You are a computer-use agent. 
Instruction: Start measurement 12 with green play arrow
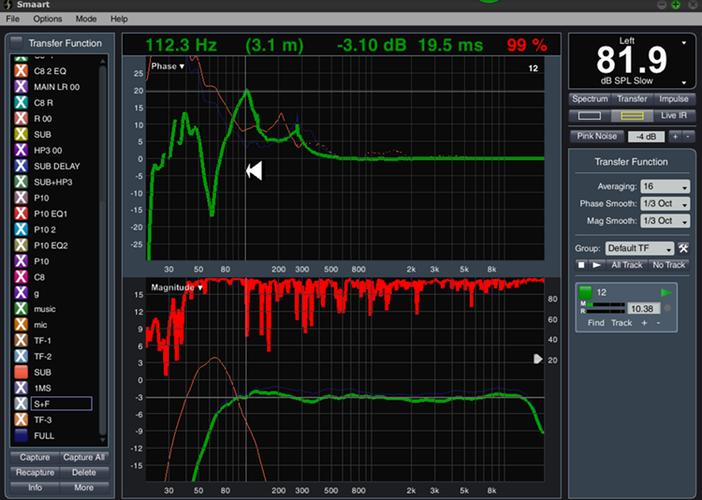click(x=666, y=293)
